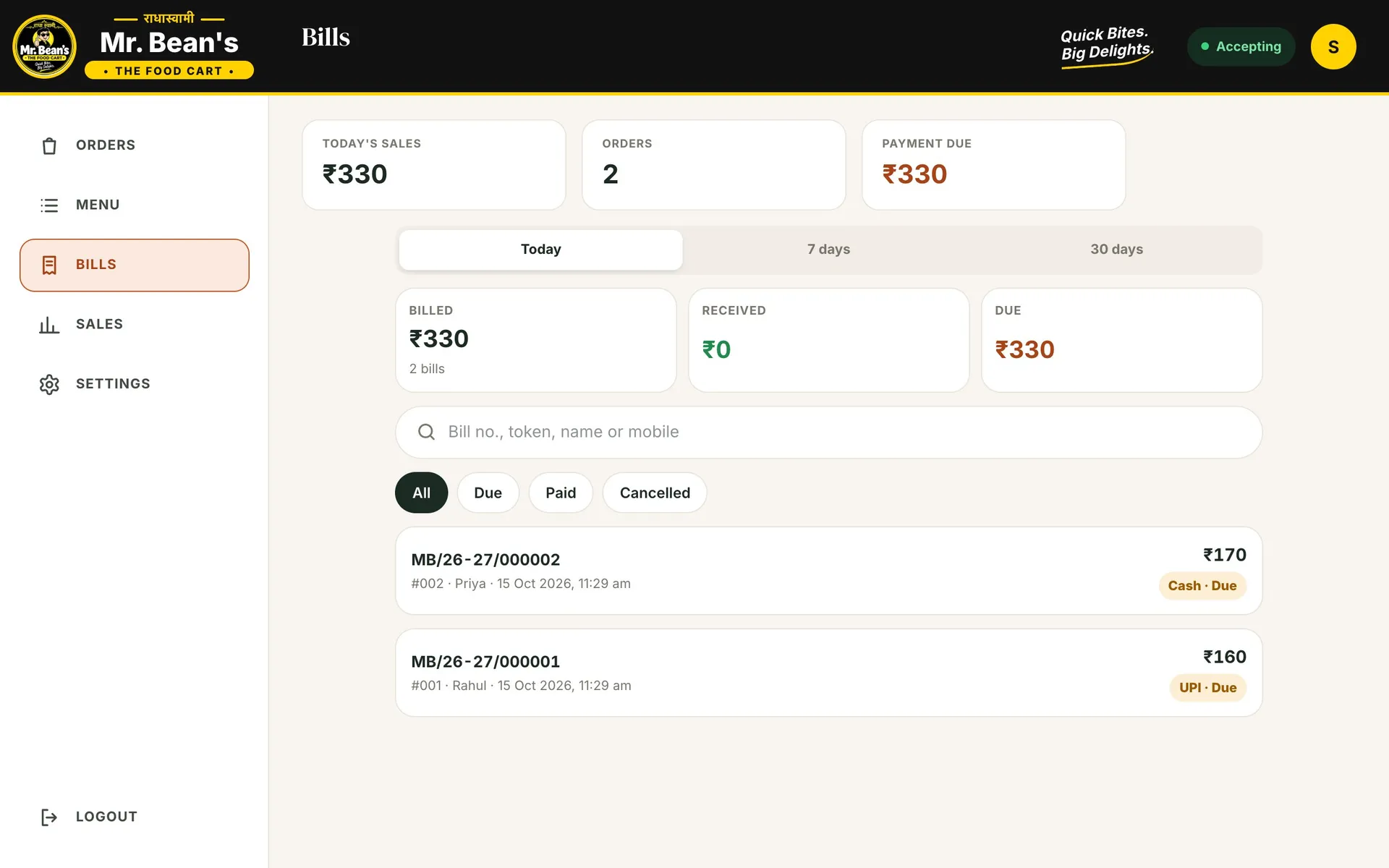Click the Billed ₹330 card
The height and width of the screenshot is (868, 1389).
tap(536, 341)
